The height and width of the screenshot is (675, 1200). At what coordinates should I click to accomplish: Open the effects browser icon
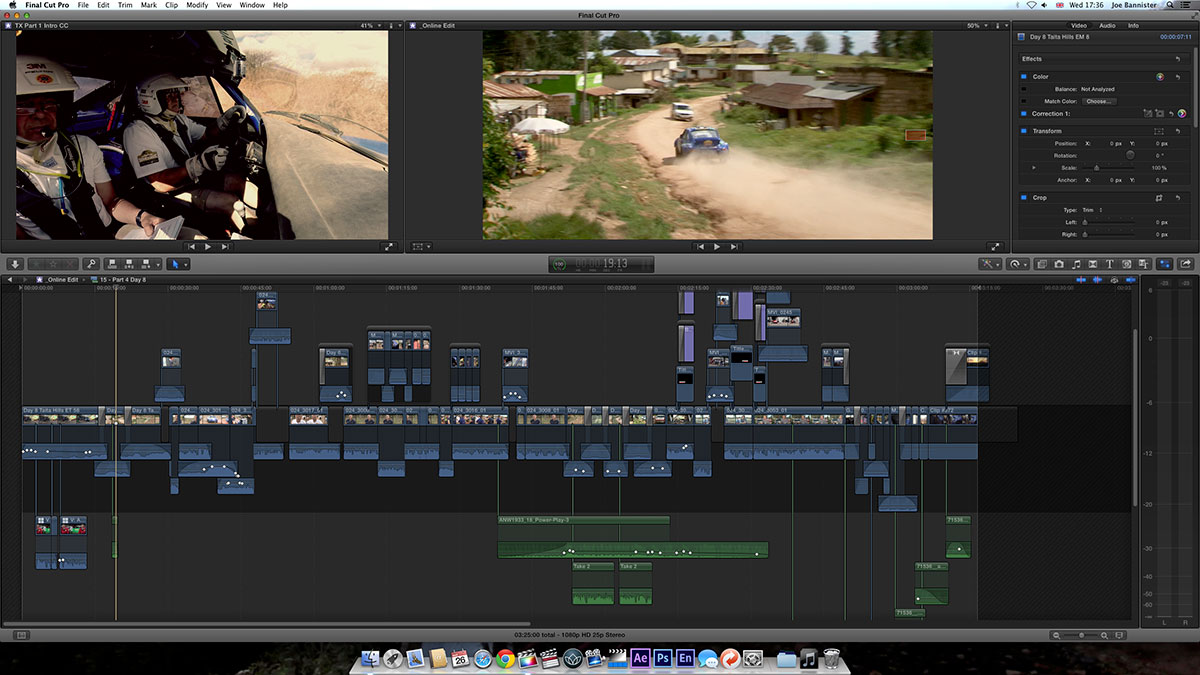(1042, 264)
